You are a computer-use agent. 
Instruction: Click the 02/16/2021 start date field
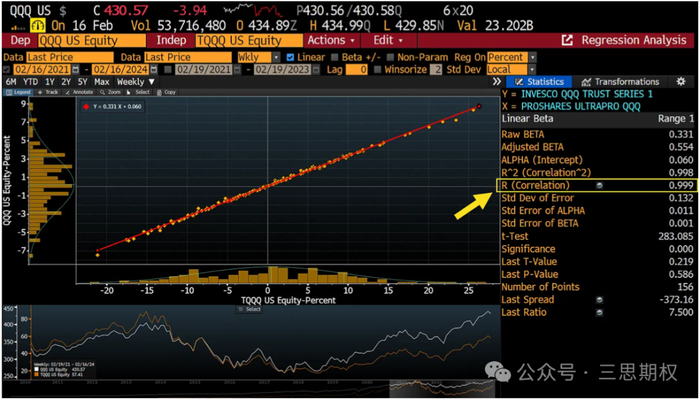tap(42, 70)
